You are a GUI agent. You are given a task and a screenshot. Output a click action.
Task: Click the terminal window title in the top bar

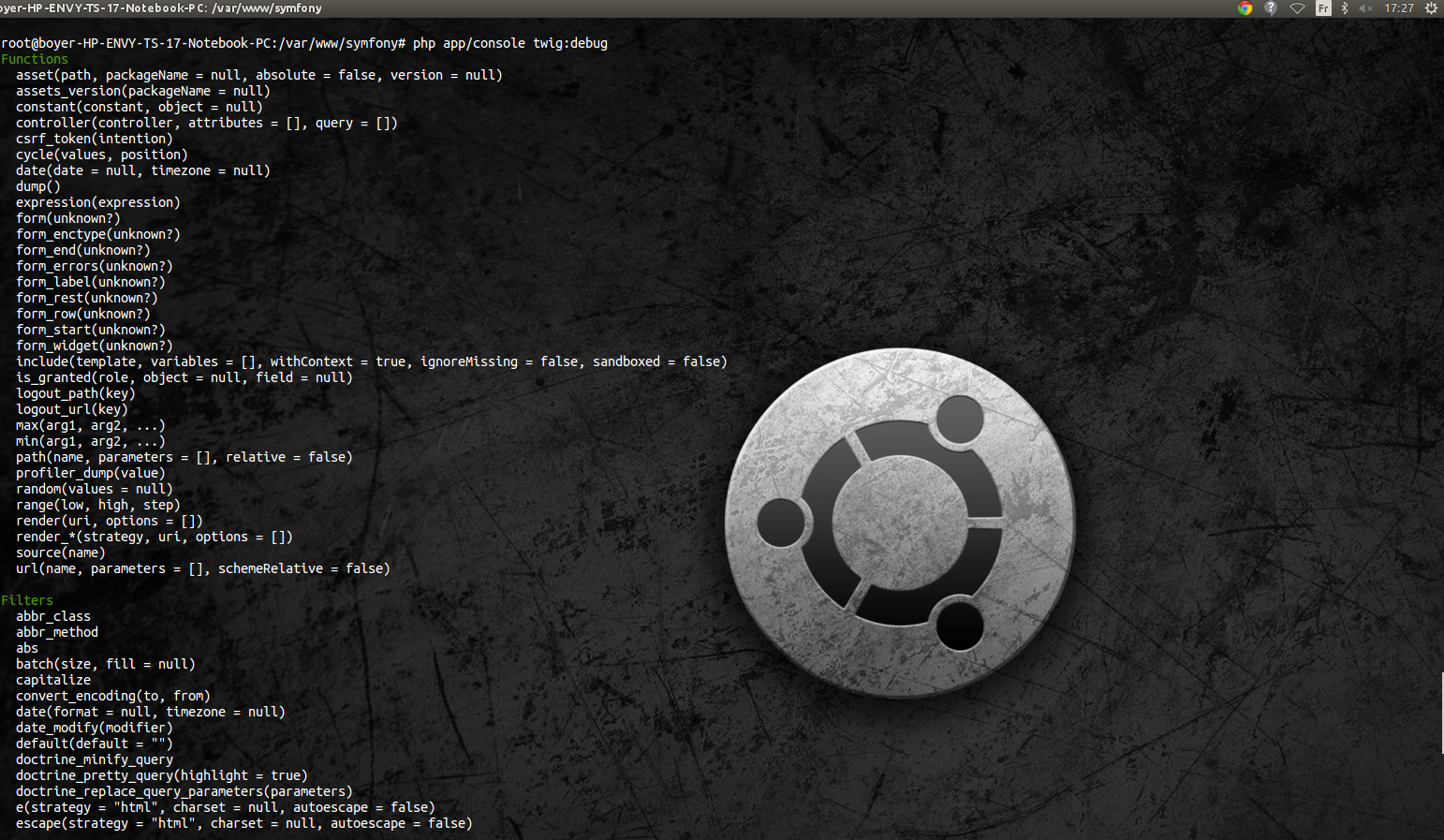(x=161, y=8)
